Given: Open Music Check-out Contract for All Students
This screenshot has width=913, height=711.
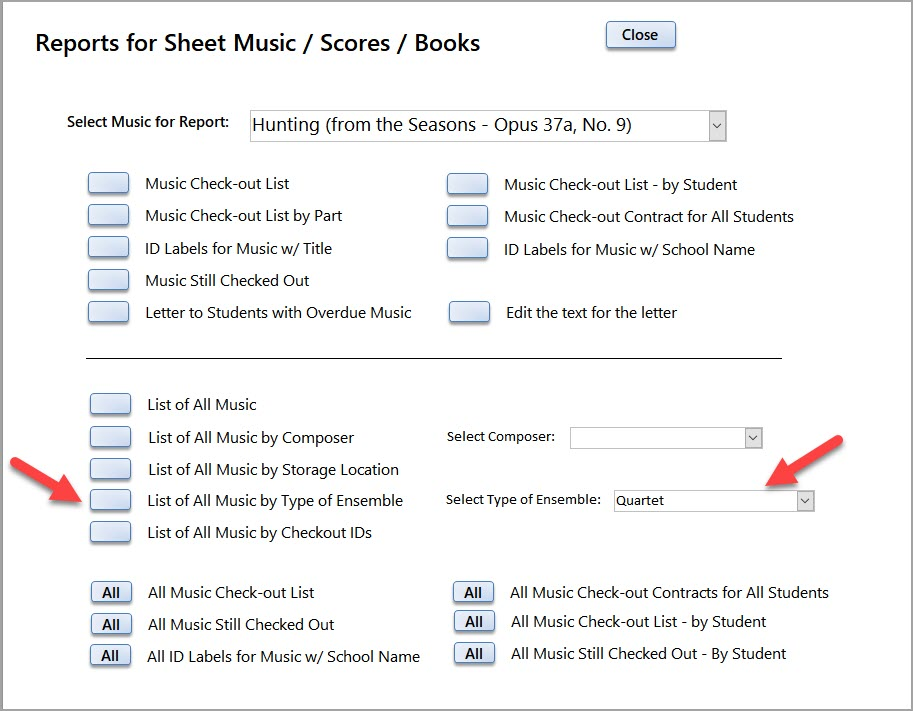Looking at the screenshot, I should point(467,216).
